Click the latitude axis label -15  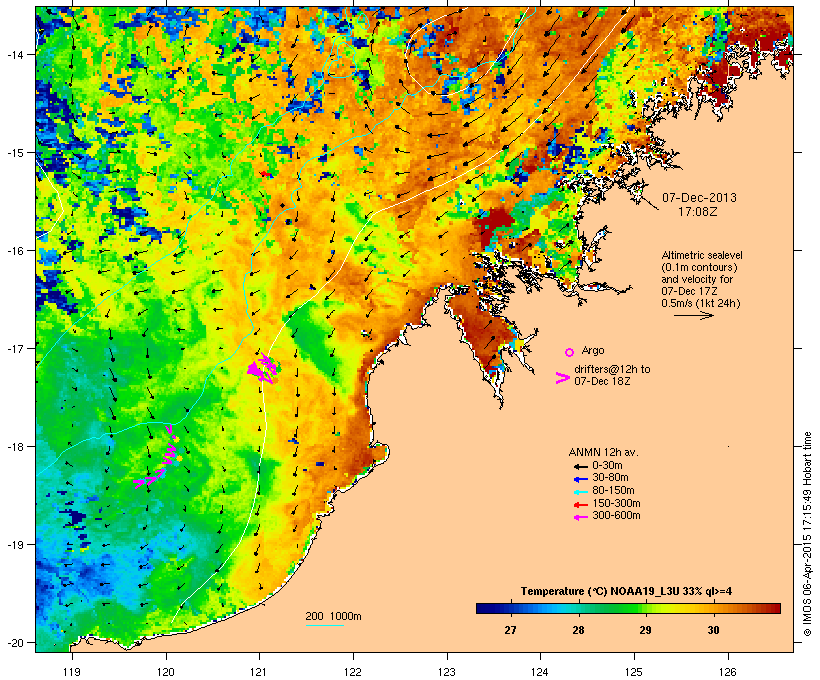(x=15, y=153)
